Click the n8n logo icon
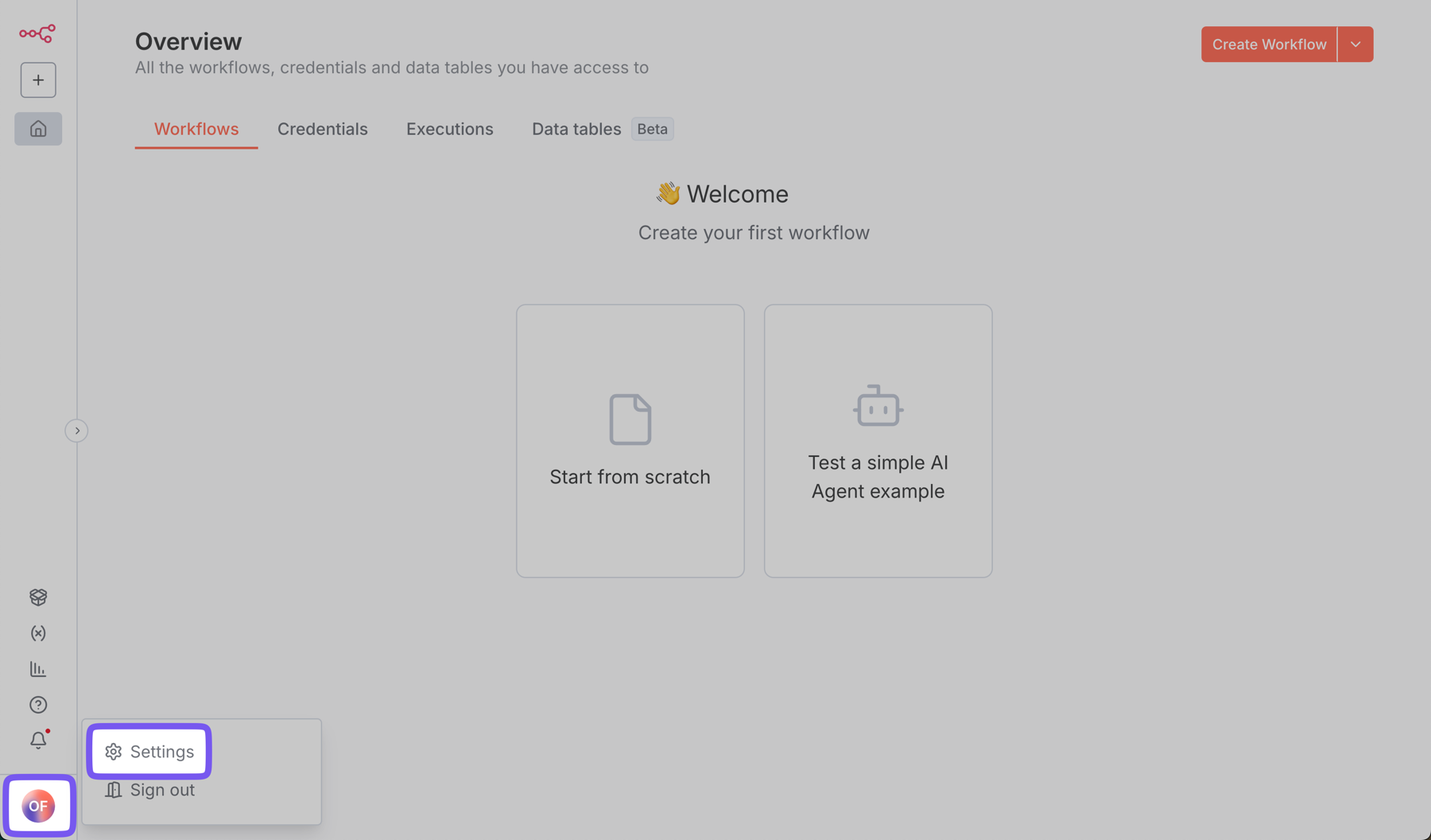Viewport: 1431px width, 840px height. click(x=37, y=33)
